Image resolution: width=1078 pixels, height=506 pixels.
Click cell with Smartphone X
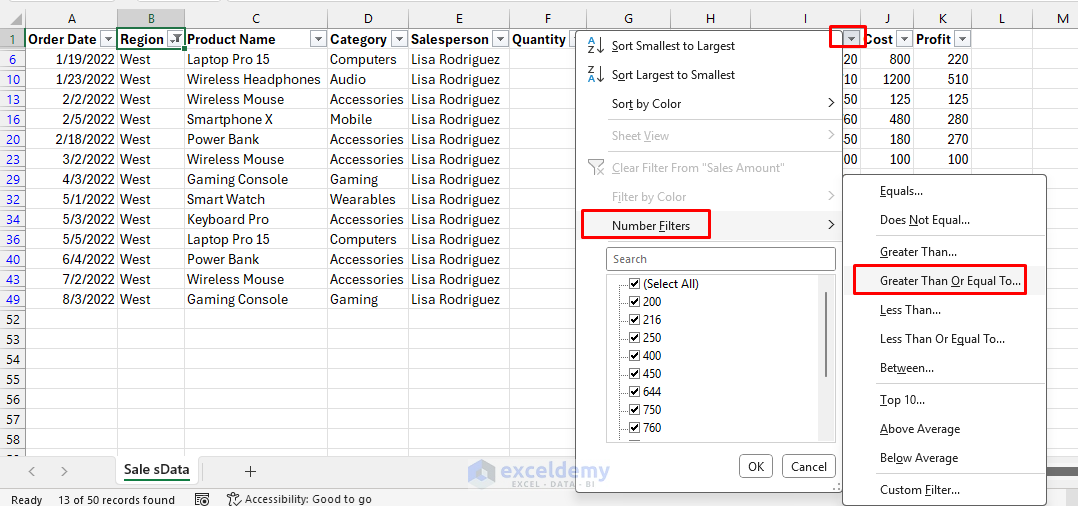(x=256, y=119)
